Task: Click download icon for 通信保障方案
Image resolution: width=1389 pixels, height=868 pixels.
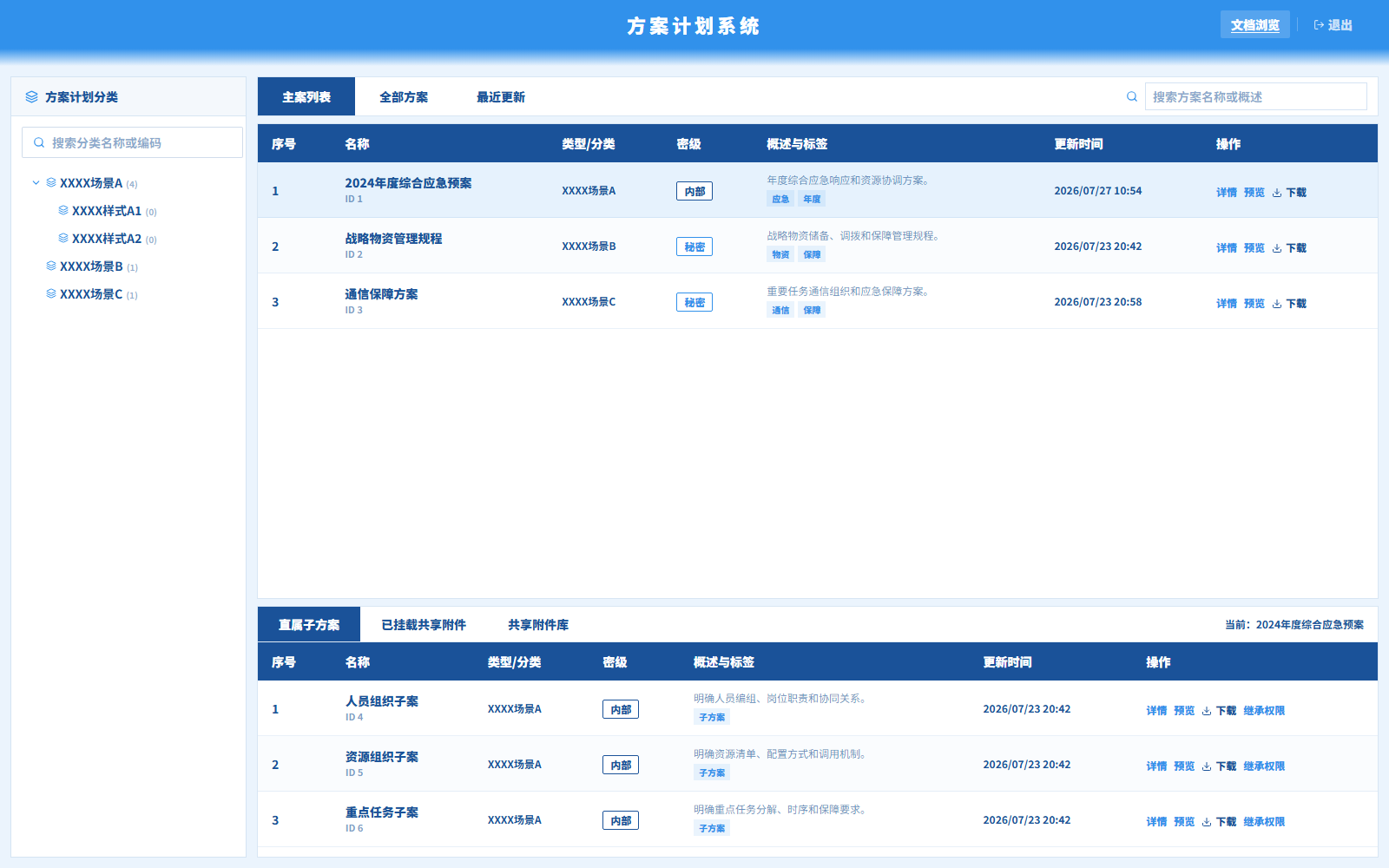Action: tap(1277, 304)
